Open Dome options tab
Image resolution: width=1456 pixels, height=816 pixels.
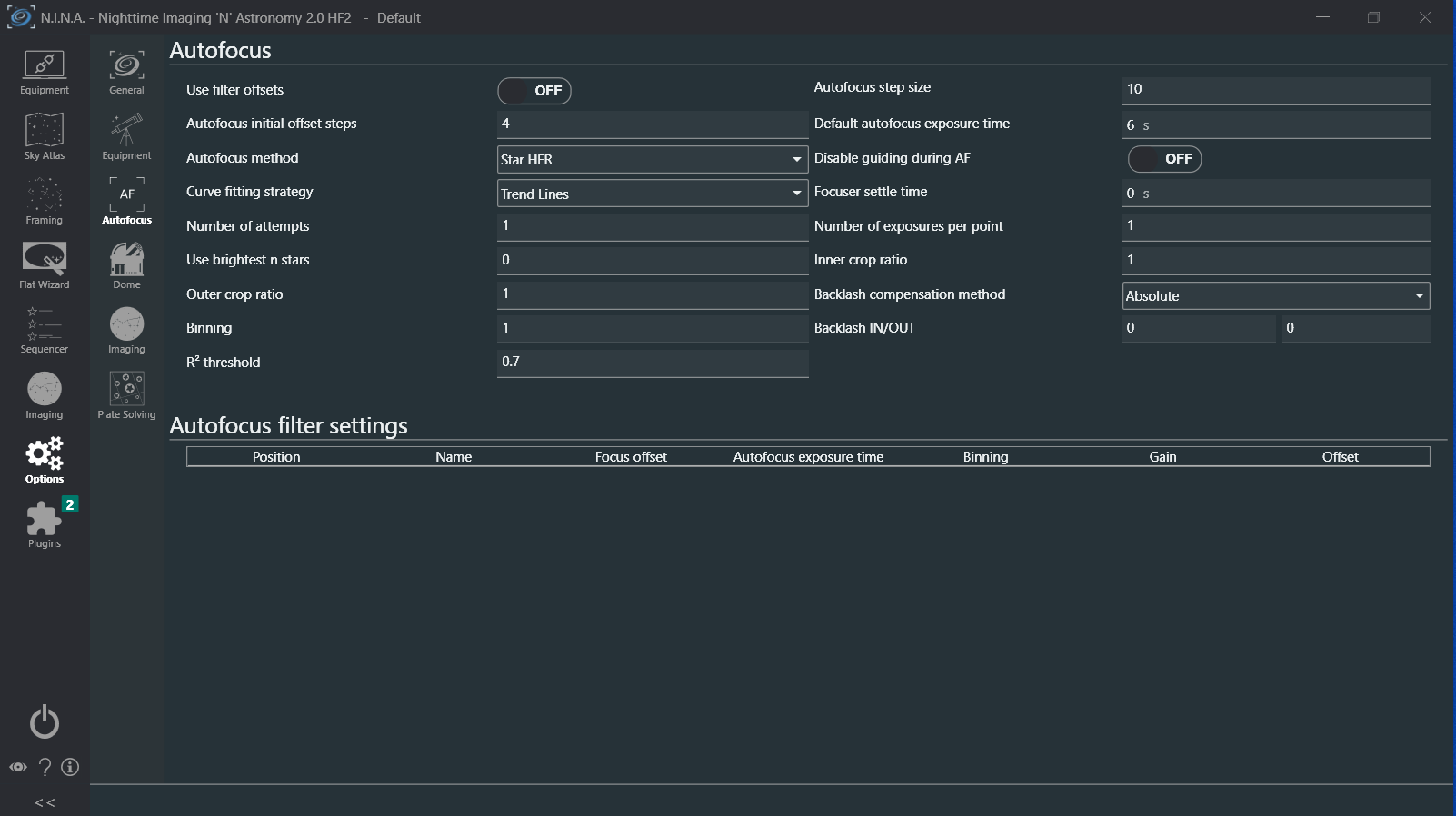[126, 266]
